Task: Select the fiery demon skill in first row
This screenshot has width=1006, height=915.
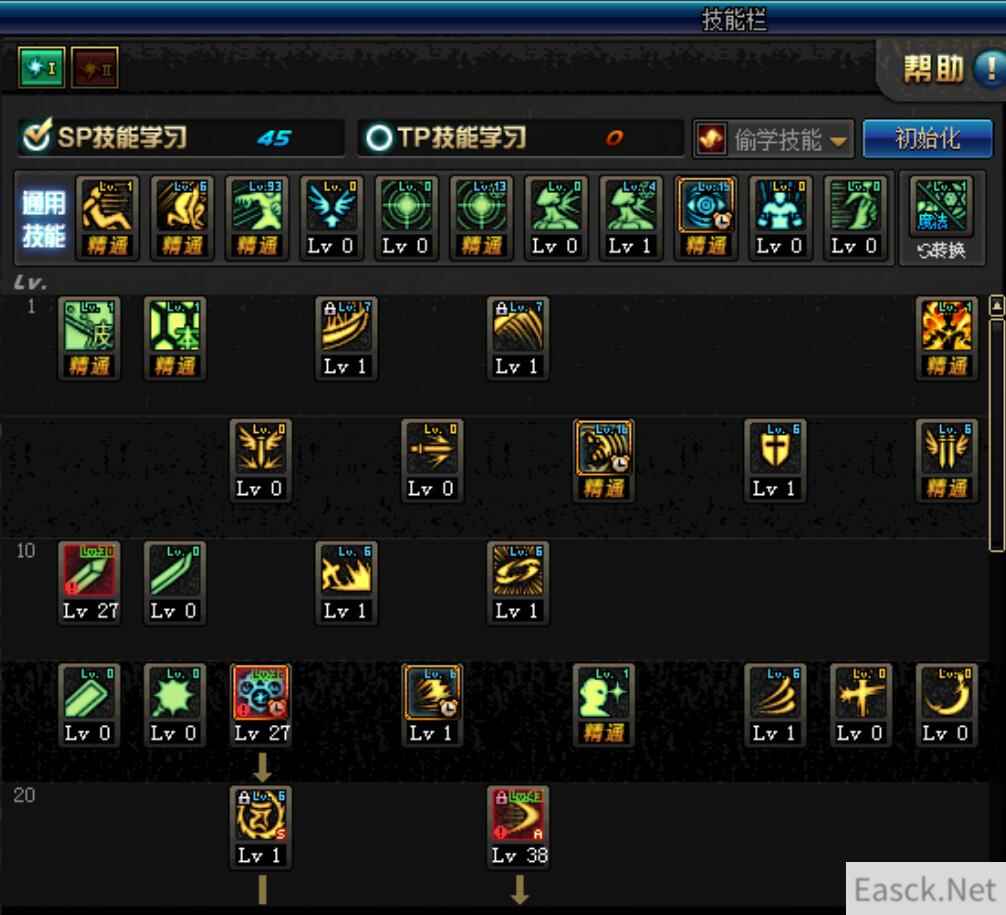Action: (x=946, y=326)
